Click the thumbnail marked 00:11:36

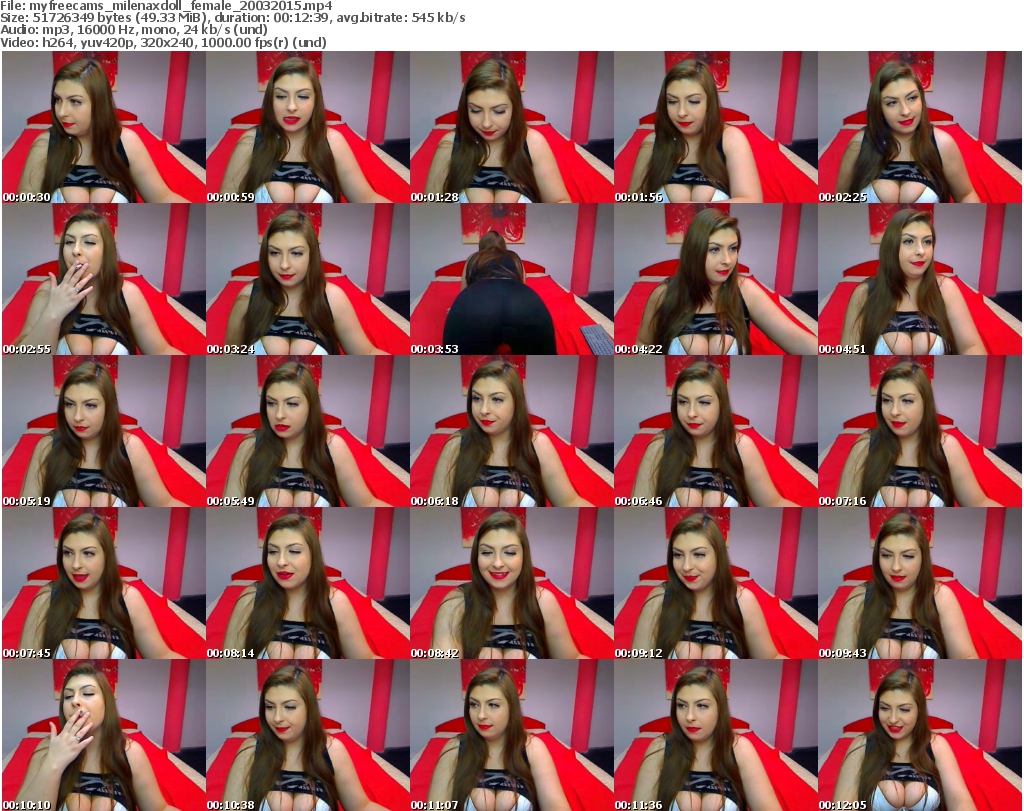tap(716, 735)
